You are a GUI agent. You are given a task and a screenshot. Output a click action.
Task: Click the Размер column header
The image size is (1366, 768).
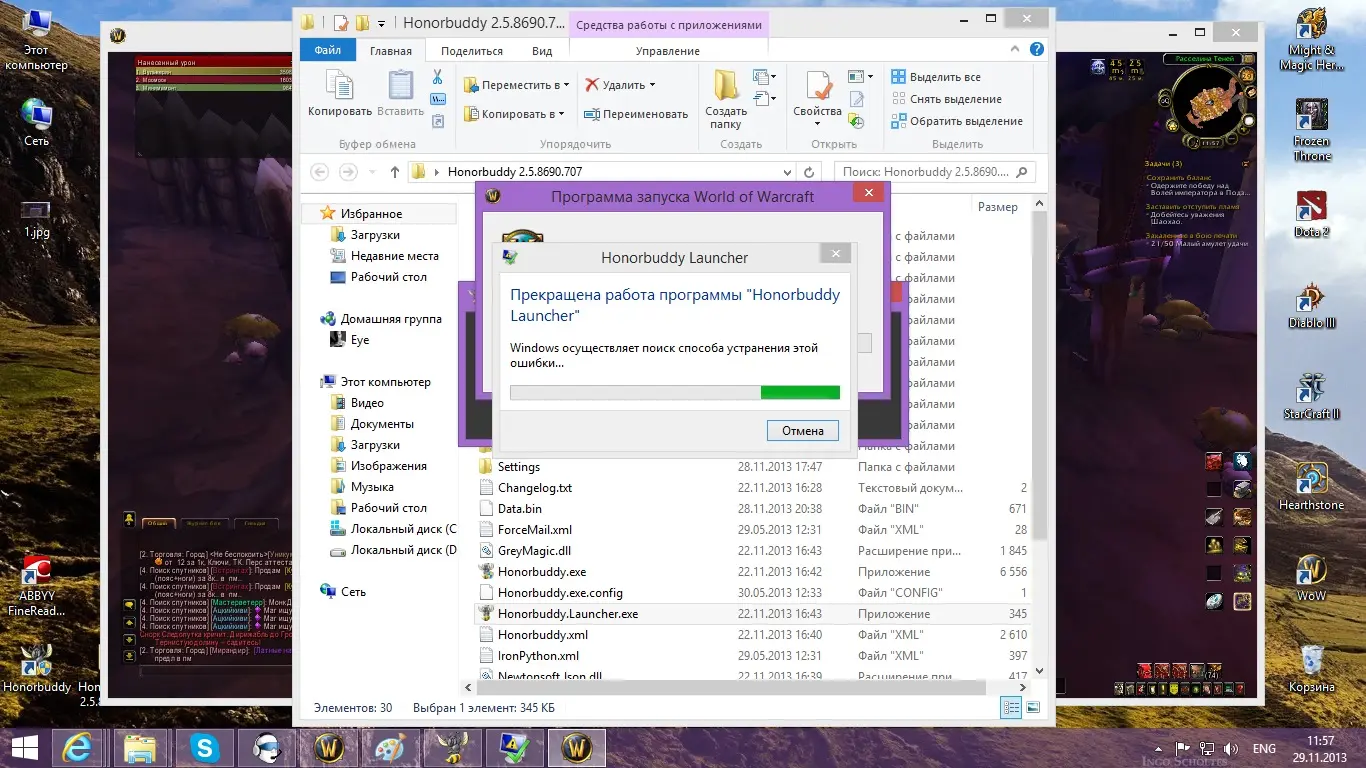point(998,207)
